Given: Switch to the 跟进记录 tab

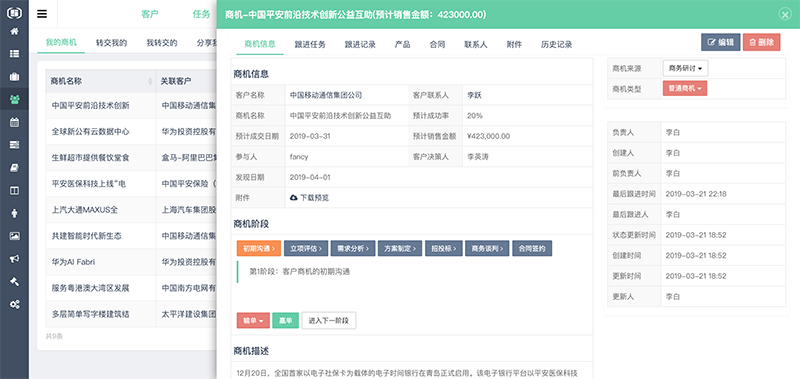Looking at the screenshot, I should (360, 44).
